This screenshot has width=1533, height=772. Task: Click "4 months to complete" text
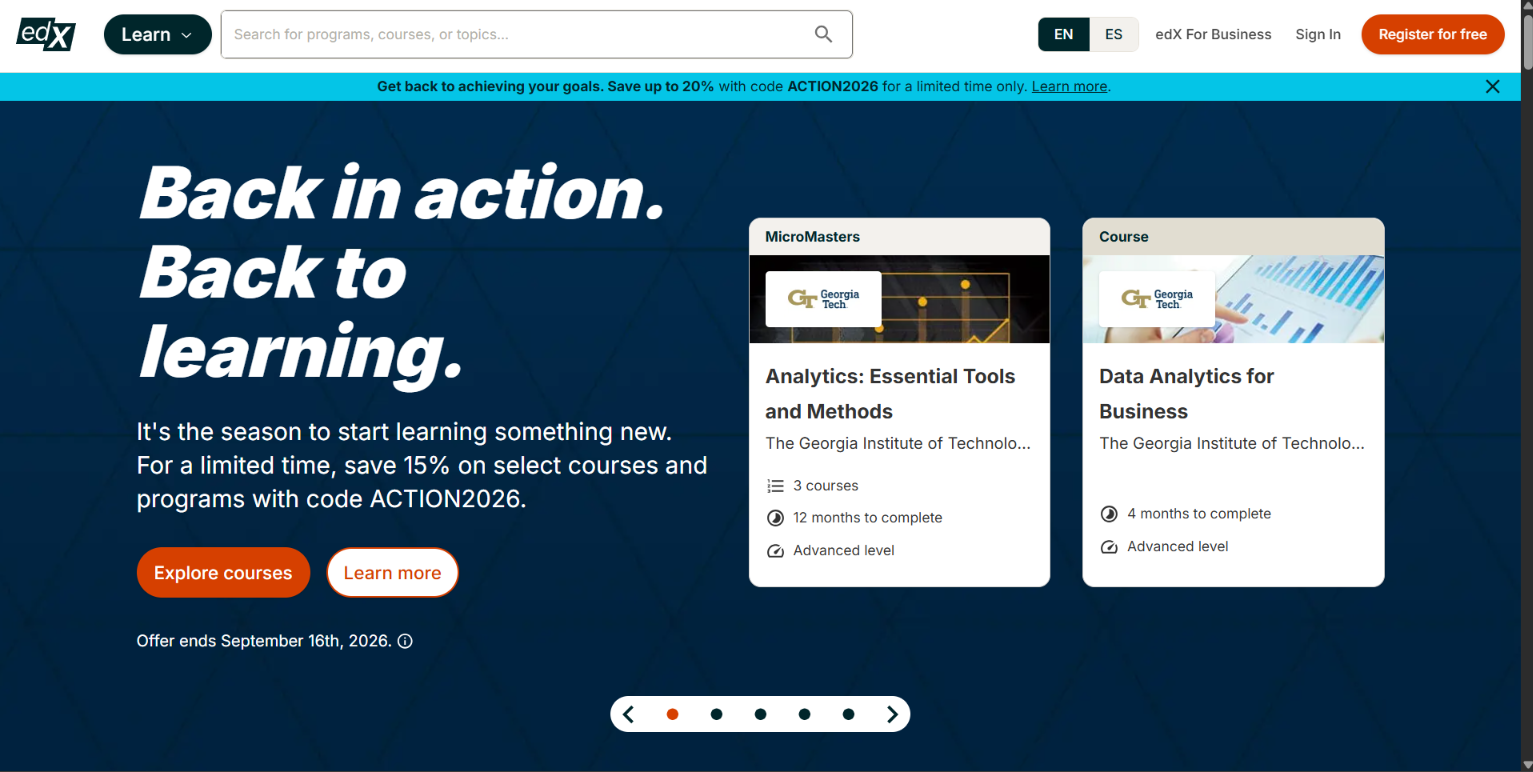tap(1199, 514)
